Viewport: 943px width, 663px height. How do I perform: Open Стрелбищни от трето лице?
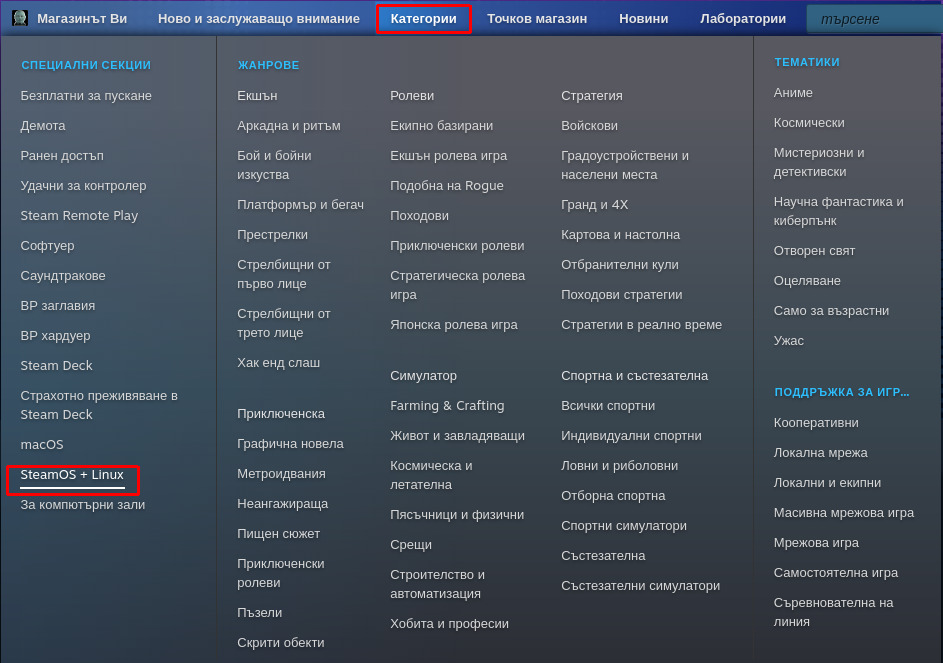coord(284,323)
